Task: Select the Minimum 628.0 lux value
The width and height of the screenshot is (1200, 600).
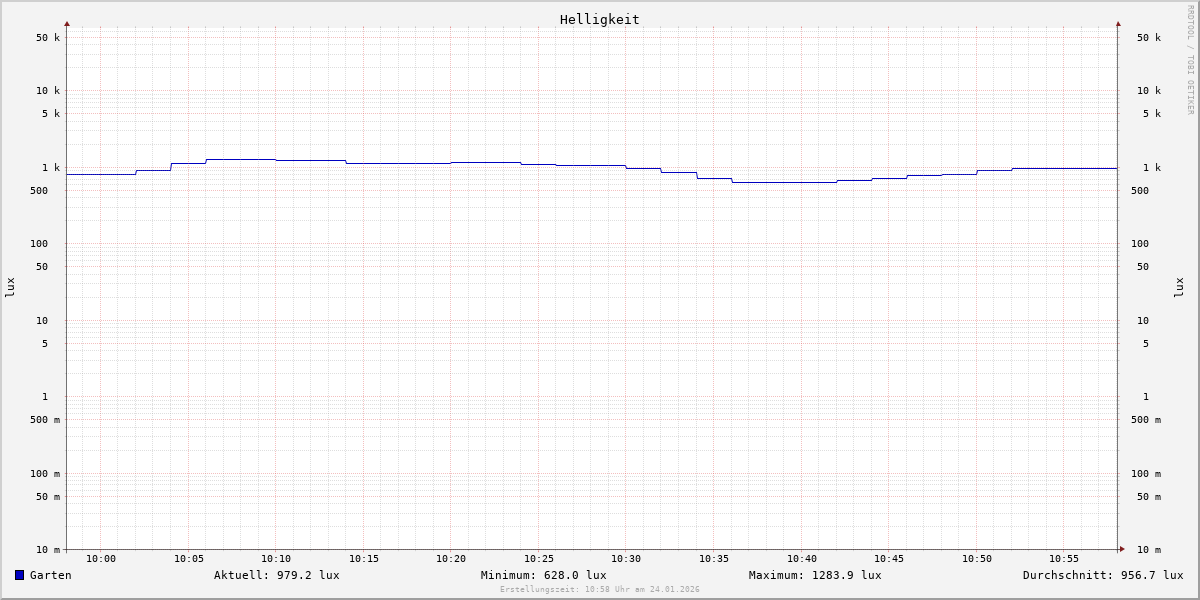Action: pyautogui.click(x=543, y=575)
